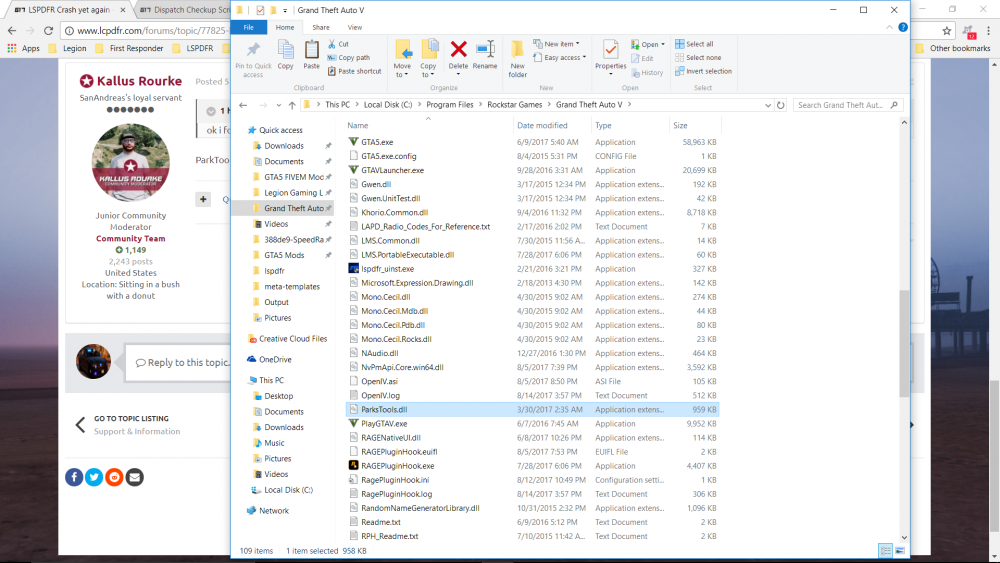
Task: Create a New folder from ribbon
Action: 518,58
